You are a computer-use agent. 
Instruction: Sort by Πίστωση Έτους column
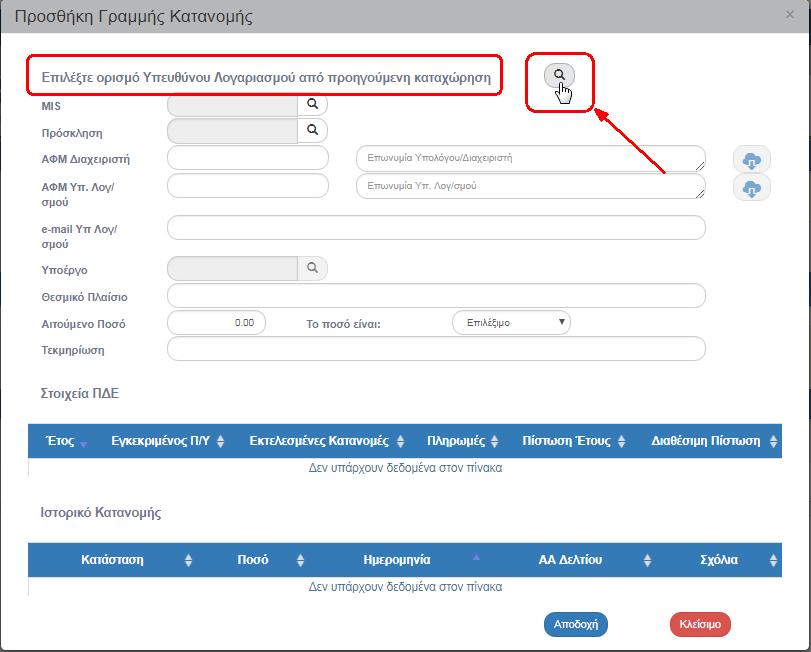click(573, 441)
